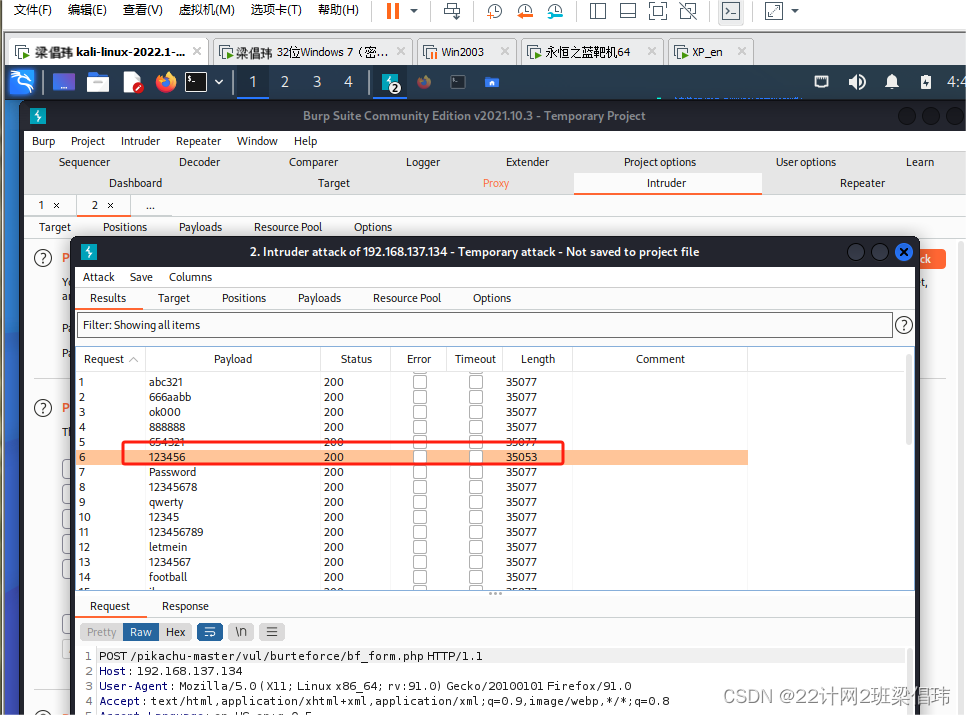Open the Repeater tab in Burp Suite
This screenshot has height=715, width=966.
(862, 183)
